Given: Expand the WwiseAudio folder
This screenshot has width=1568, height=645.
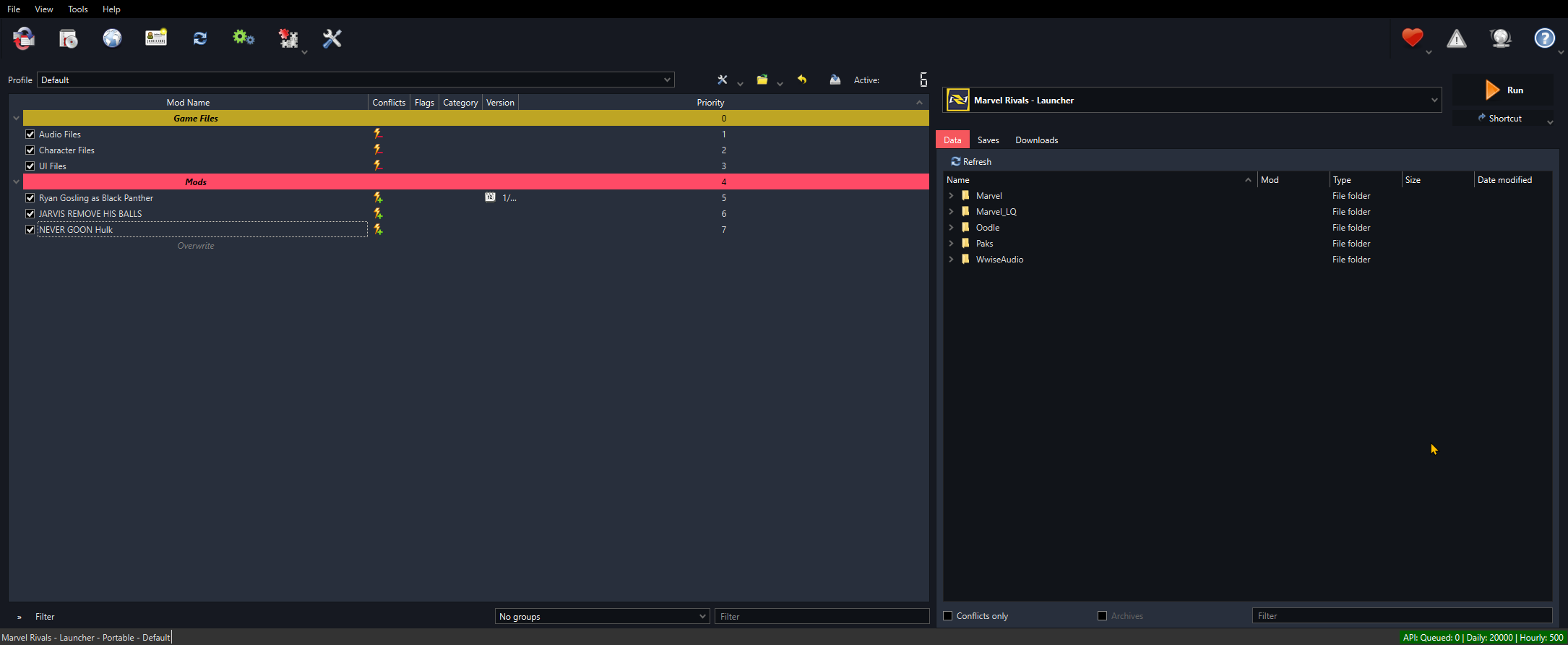Looking at the screenshot, I should tap(952, 260).
